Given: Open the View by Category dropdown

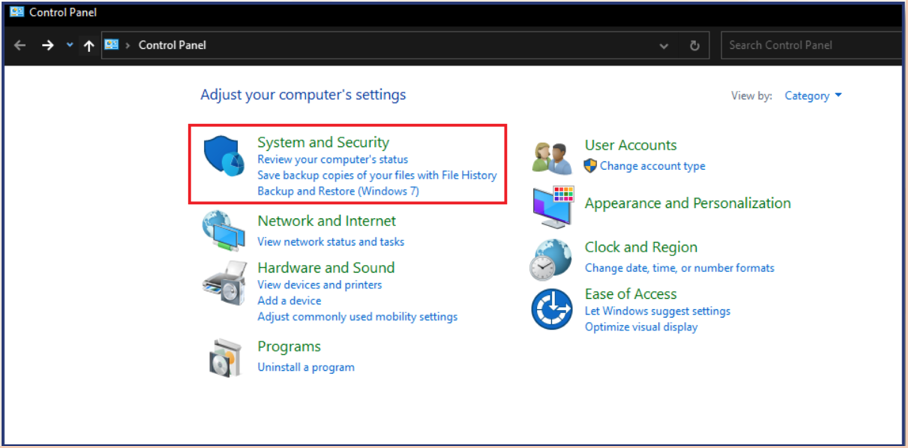Looking at the screenshot, I should pyautogui.click(x=813, y=96).
